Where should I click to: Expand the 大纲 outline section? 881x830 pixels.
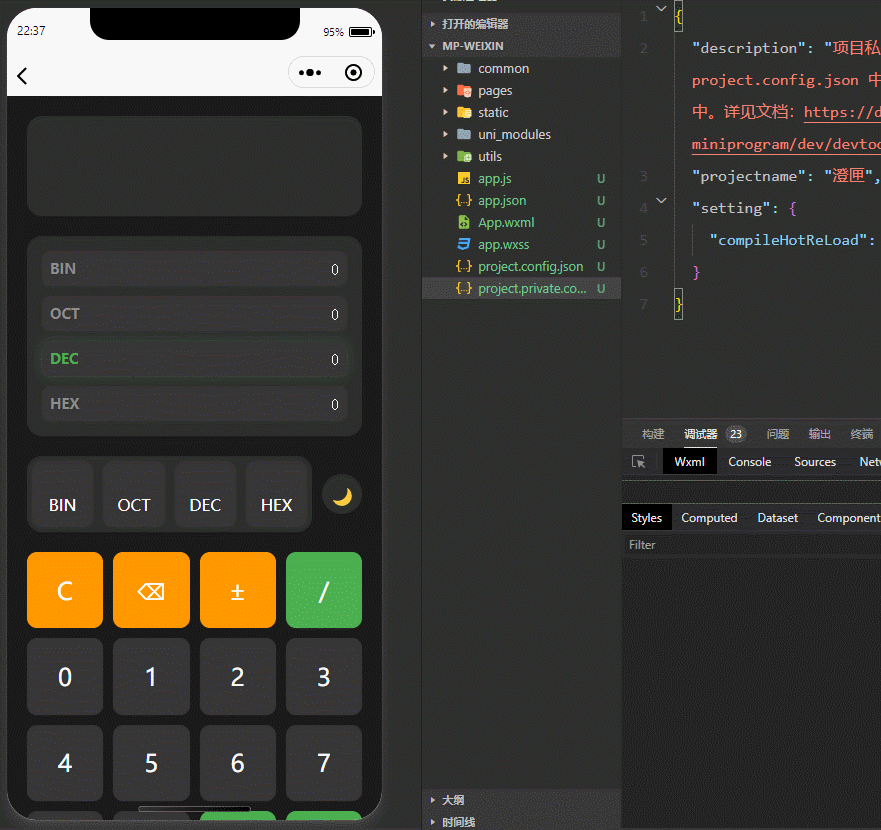pyautogui.click(x=521, y=800)
